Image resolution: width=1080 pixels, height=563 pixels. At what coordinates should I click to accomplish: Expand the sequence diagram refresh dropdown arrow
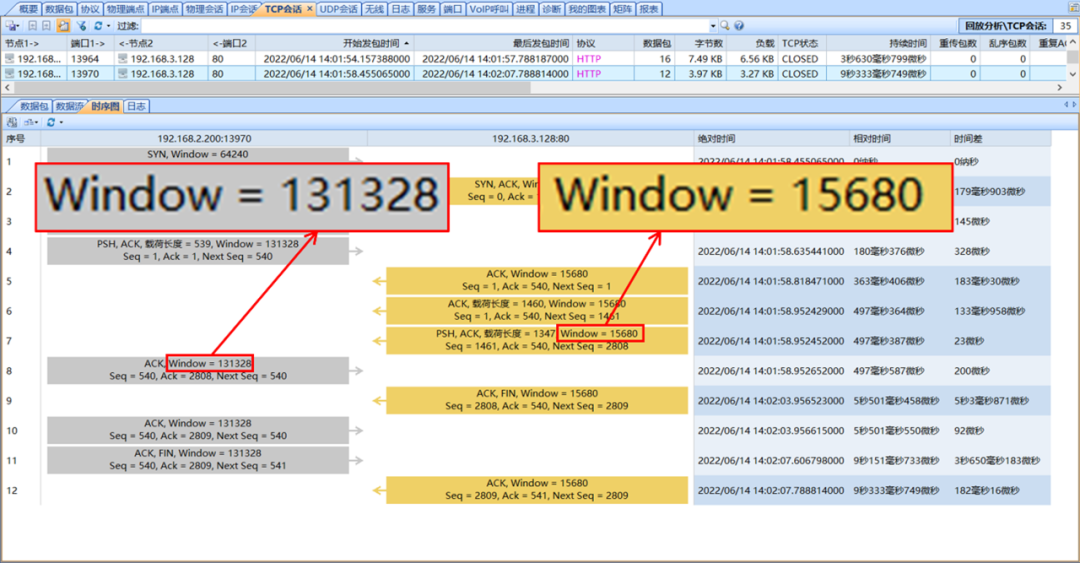click(61, 122)
